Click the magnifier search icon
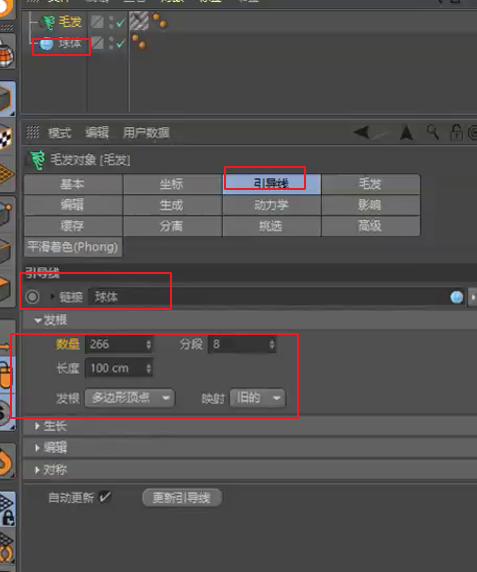 click(x=433, y=132)
